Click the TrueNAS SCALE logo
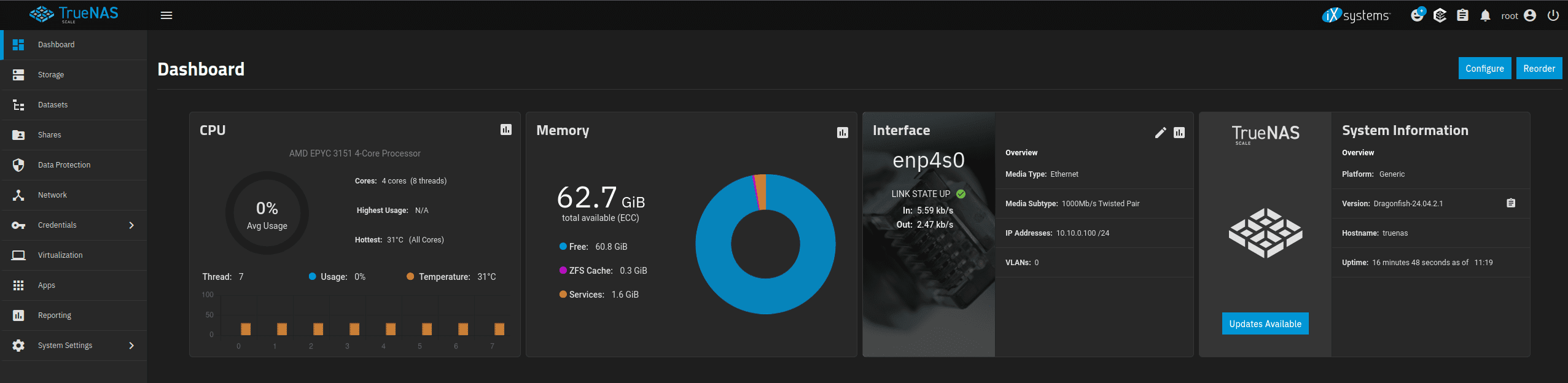 click(74, 14)
